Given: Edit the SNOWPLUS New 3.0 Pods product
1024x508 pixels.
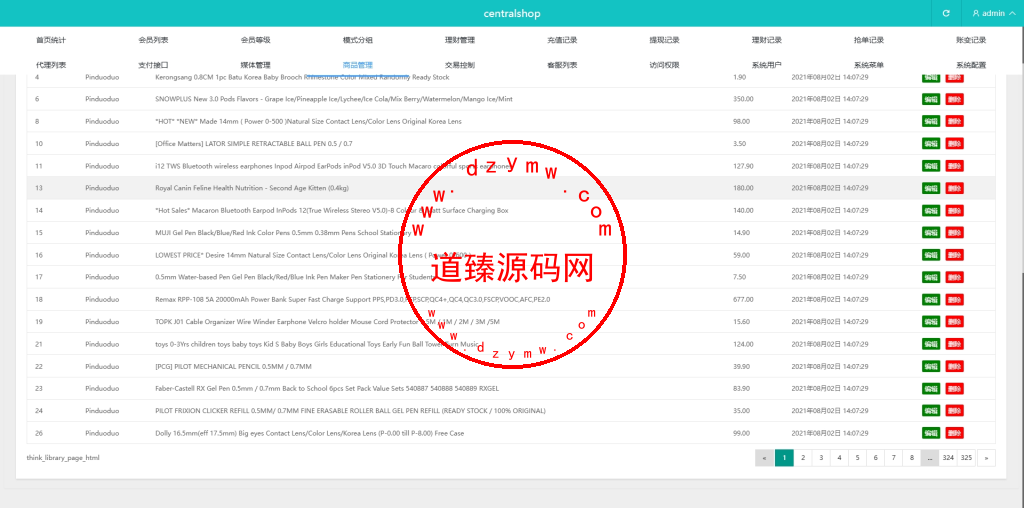Looking at the screenshot, I should click(x=931, y=99).
